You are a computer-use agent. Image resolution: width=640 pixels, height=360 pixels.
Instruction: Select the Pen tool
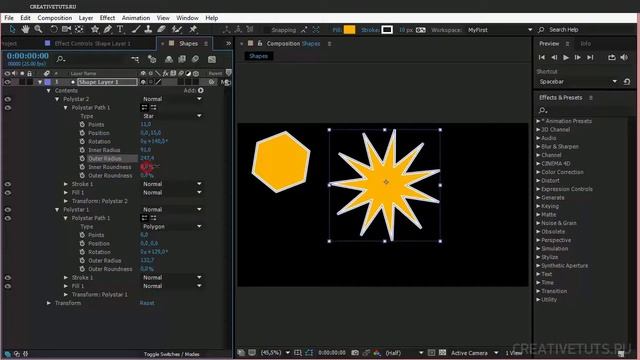click(107, 29)
